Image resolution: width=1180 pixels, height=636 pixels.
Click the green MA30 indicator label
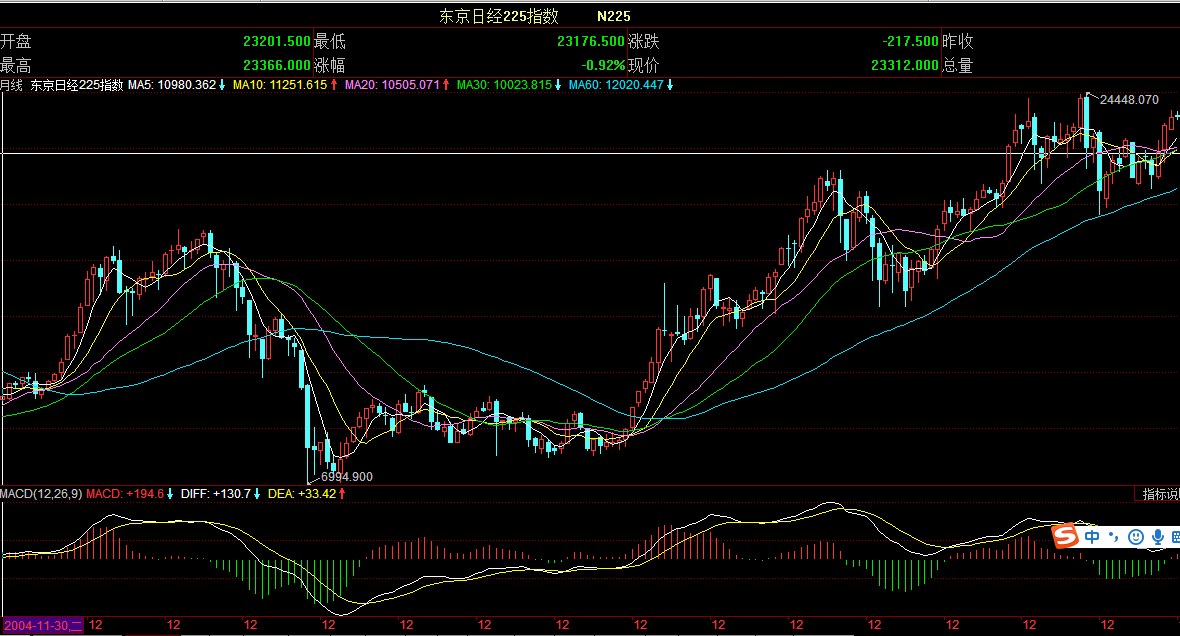504,85
